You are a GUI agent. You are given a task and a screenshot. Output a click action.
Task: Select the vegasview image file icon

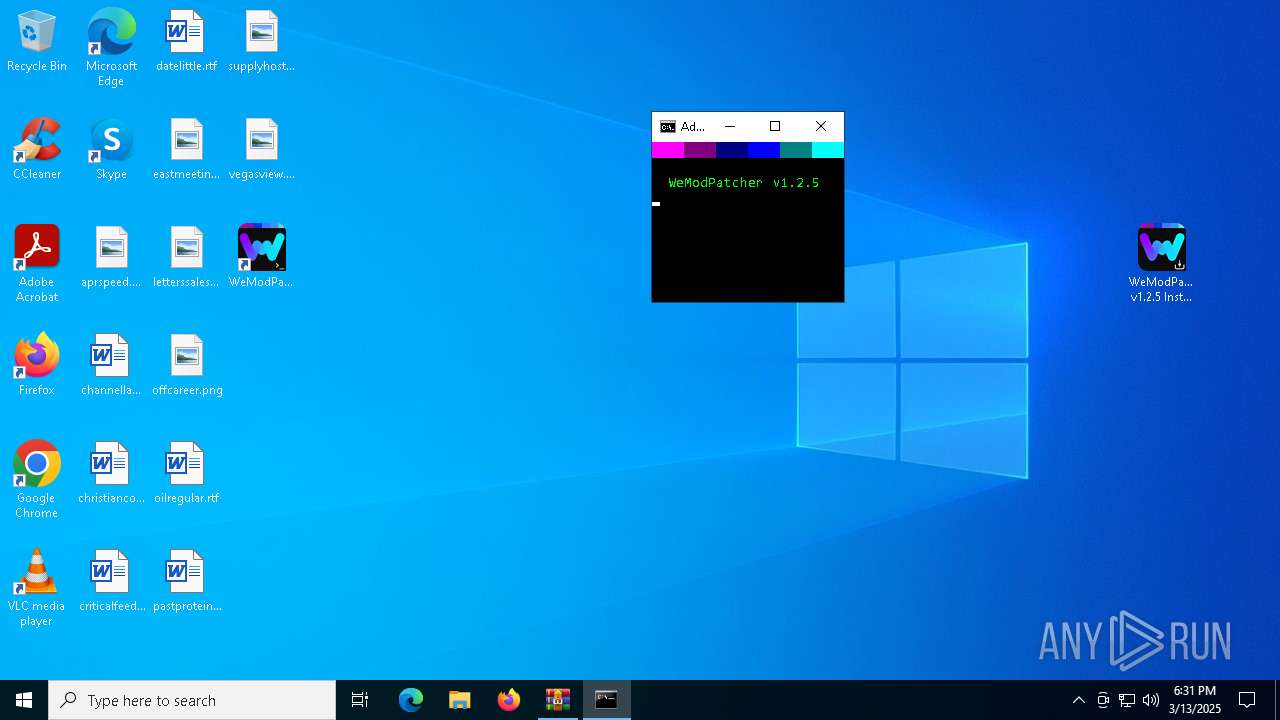pyautogui.click(x=261, y=150)
